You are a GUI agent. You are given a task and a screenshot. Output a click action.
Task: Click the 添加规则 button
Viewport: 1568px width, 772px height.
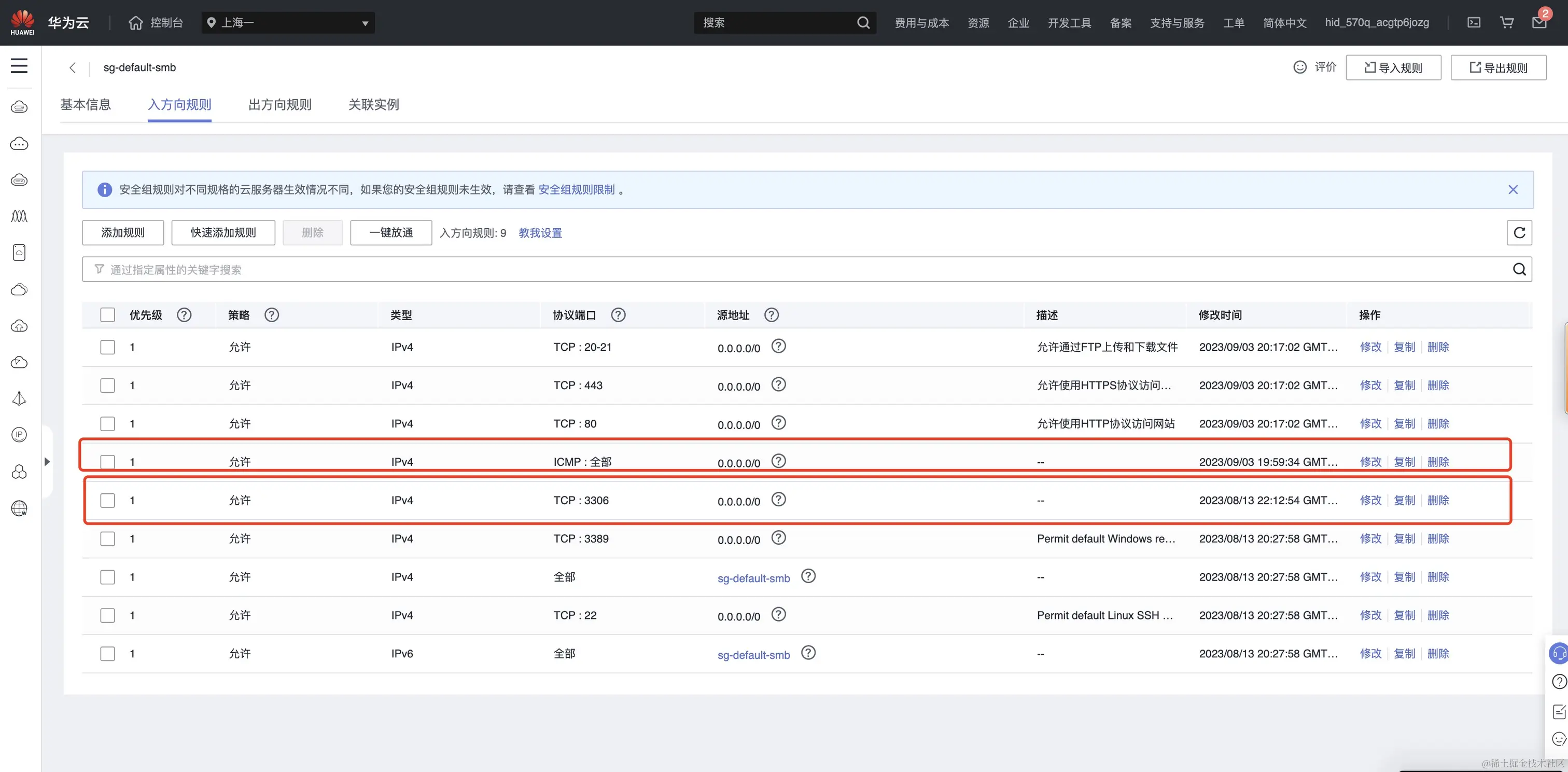123,232
